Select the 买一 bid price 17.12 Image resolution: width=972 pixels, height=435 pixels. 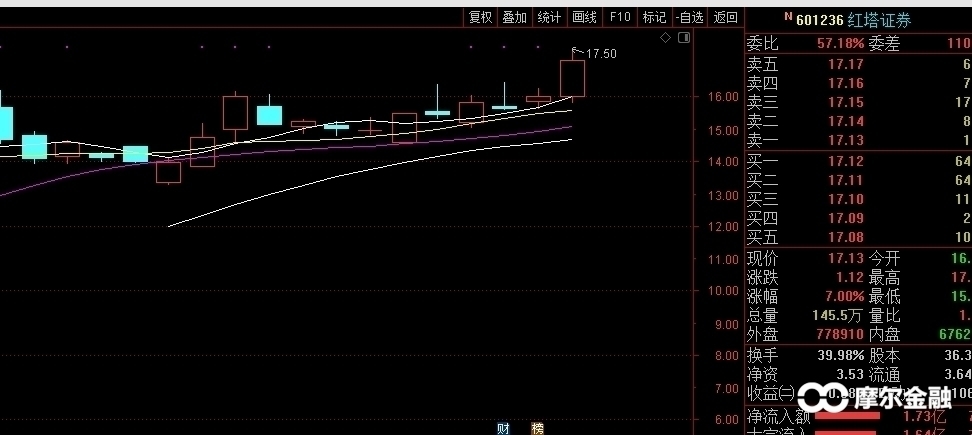pos(845,161)
